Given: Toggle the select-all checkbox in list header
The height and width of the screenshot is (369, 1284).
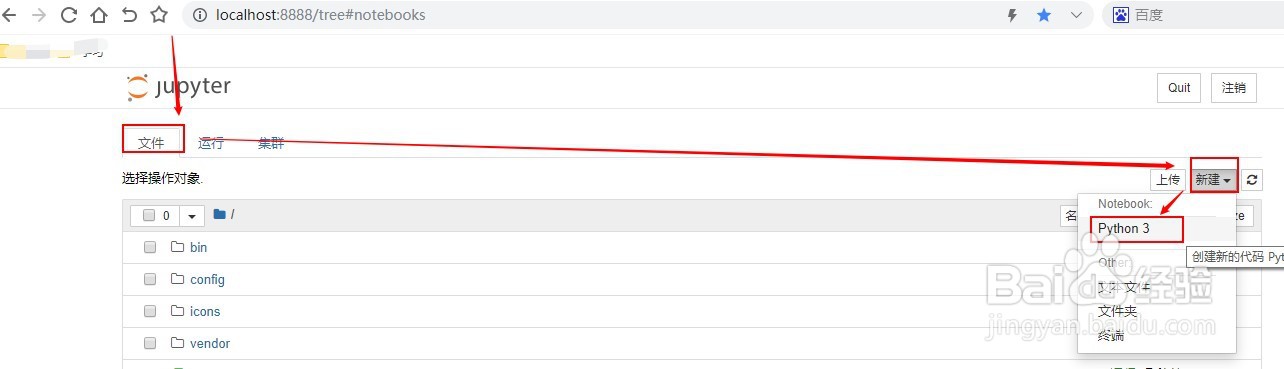Looking at the screenshot, I should [x=149, y=215].
